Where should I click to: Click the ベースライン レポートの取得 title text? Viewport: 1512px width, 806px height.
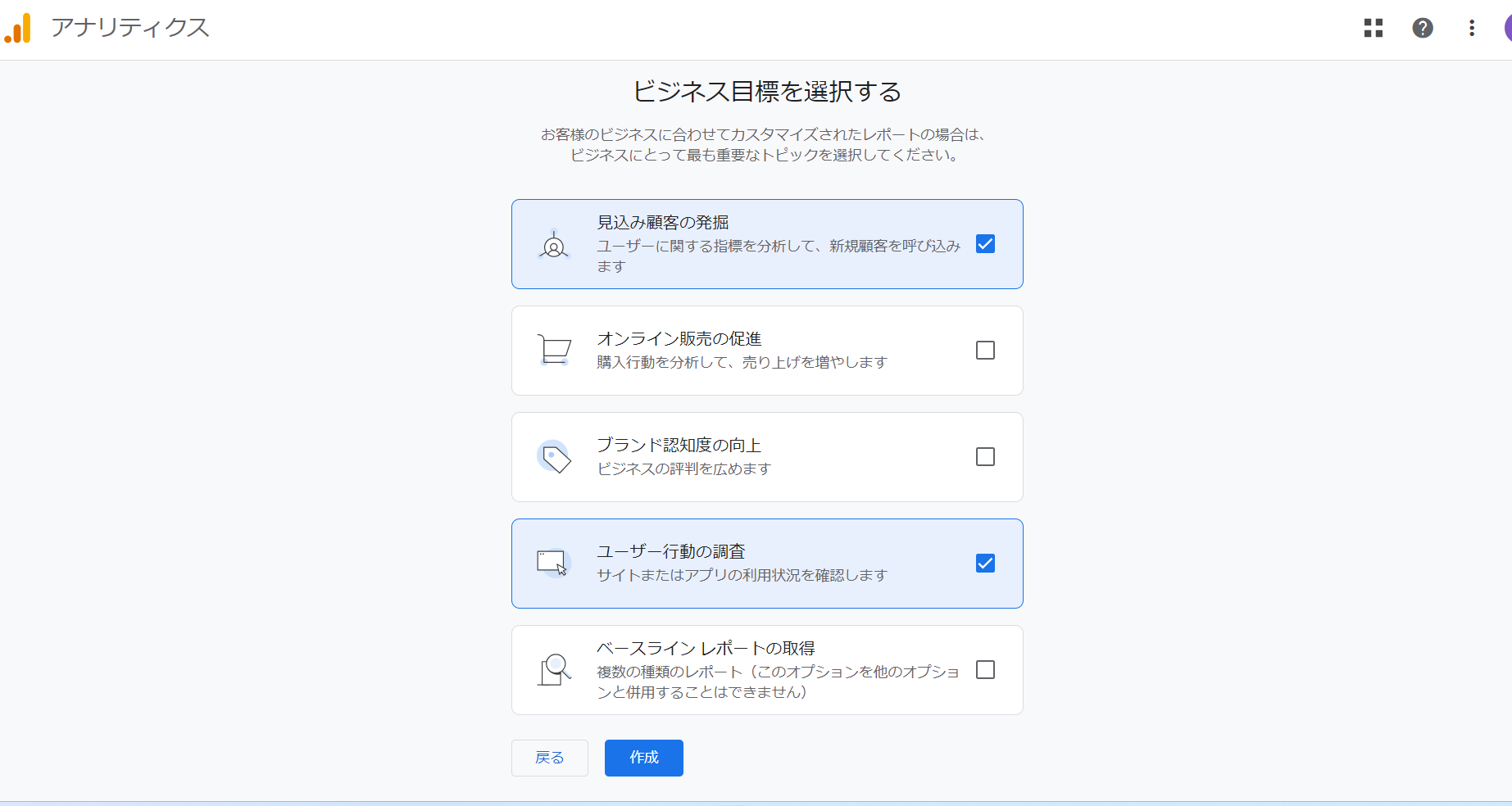pos(706,648)
